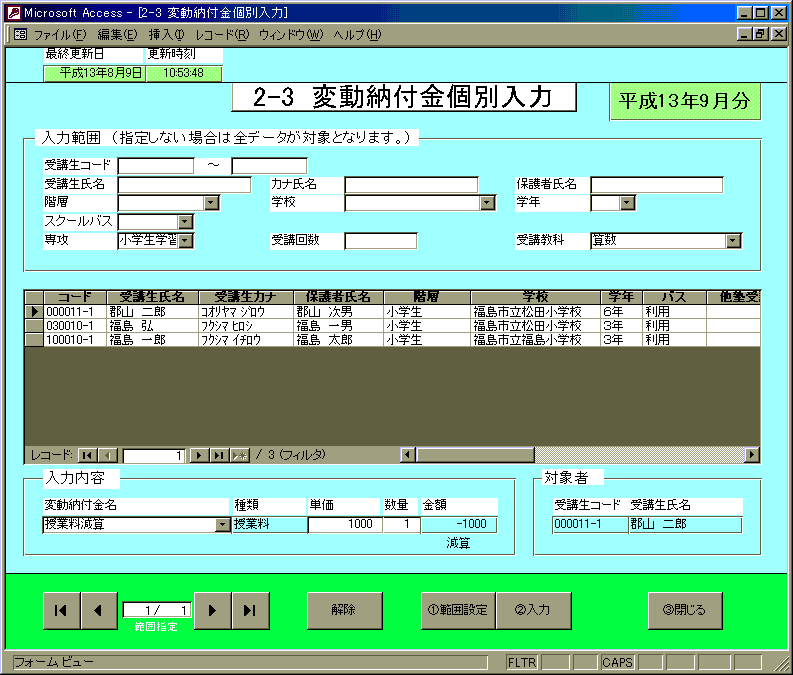
Task: Click the horizontal scrollbar thumb of the table
Action: pos(475,455)
